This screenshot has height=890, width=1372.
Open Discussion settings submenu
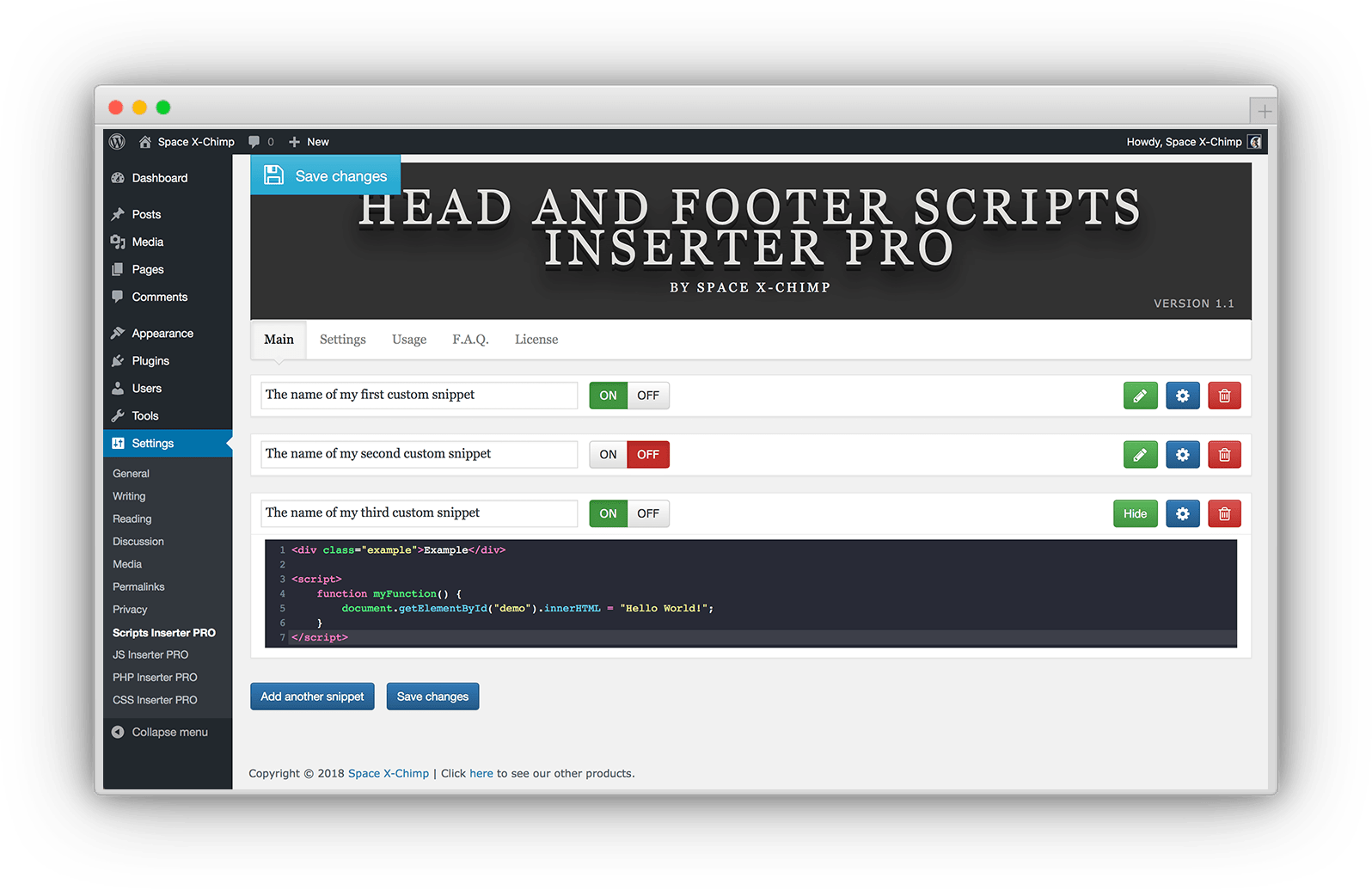pos(138,542)
